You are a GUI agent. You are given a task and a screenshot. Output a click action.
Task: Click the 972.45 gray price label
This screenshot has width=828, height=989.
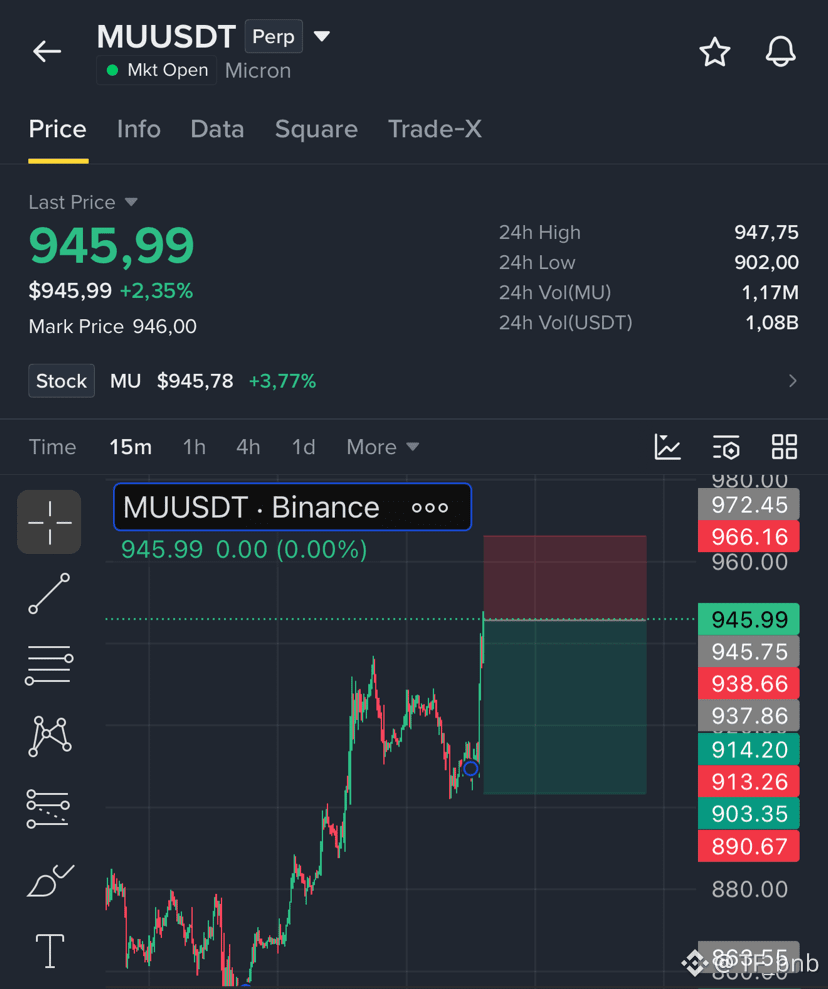[749, 505]
